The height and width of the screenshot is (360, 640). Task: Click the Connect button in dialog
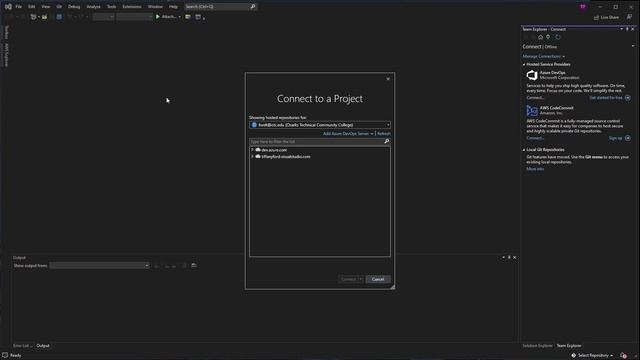[350, 279]
